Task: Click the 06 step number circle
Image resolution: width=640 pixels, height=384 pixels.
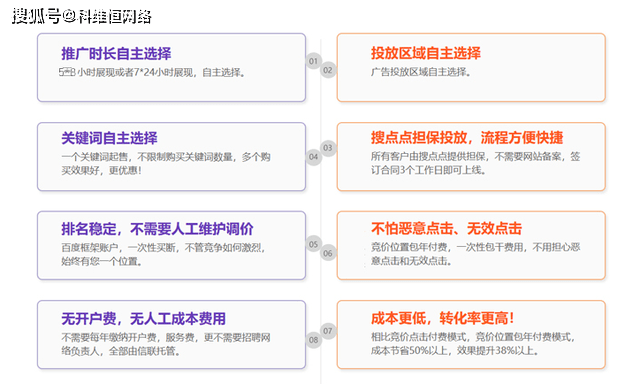Action: pos(328,253)
